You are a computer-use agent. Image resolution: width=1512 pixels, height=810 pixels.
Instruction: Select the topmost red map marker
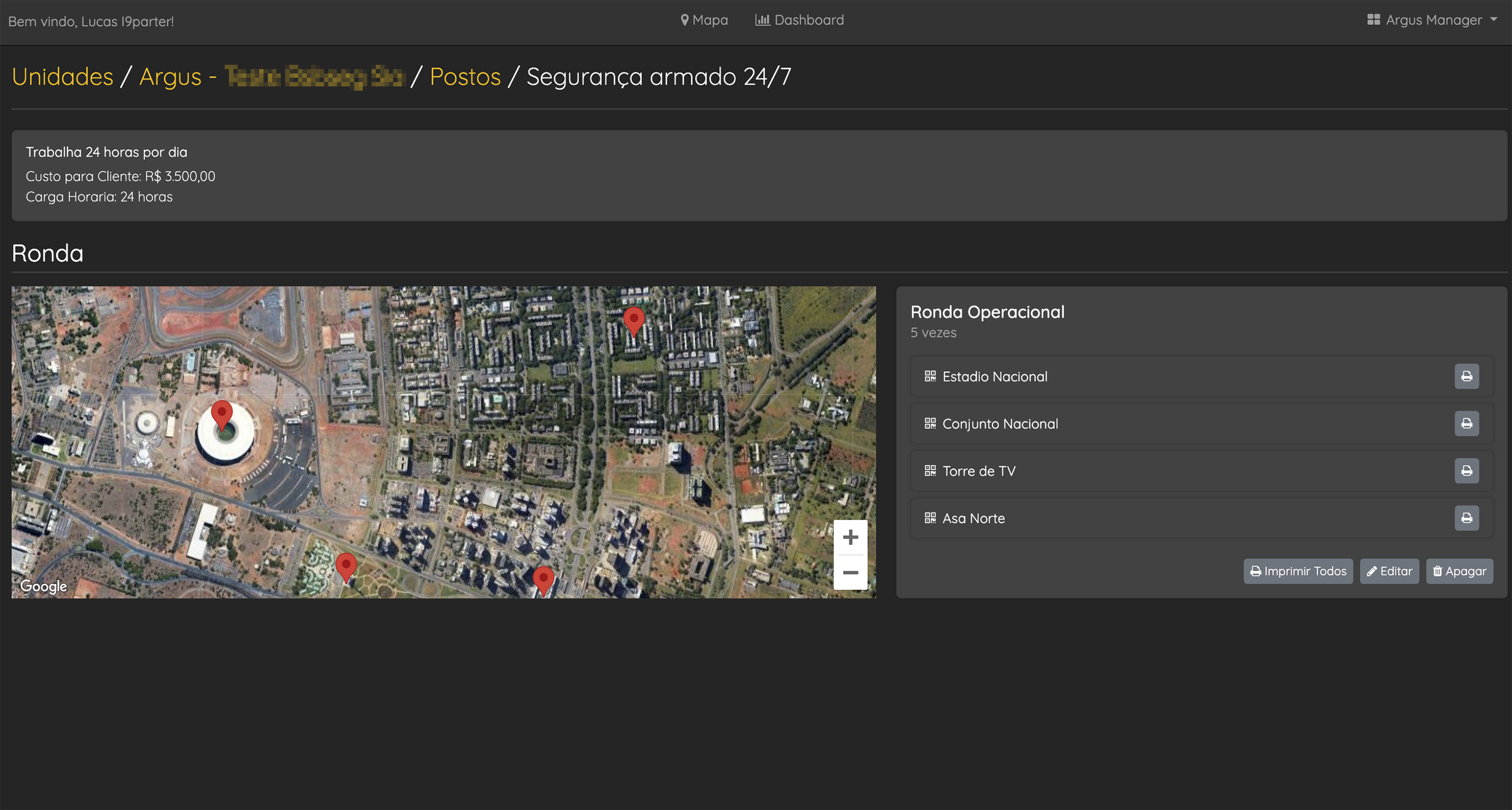coord(633,320)
